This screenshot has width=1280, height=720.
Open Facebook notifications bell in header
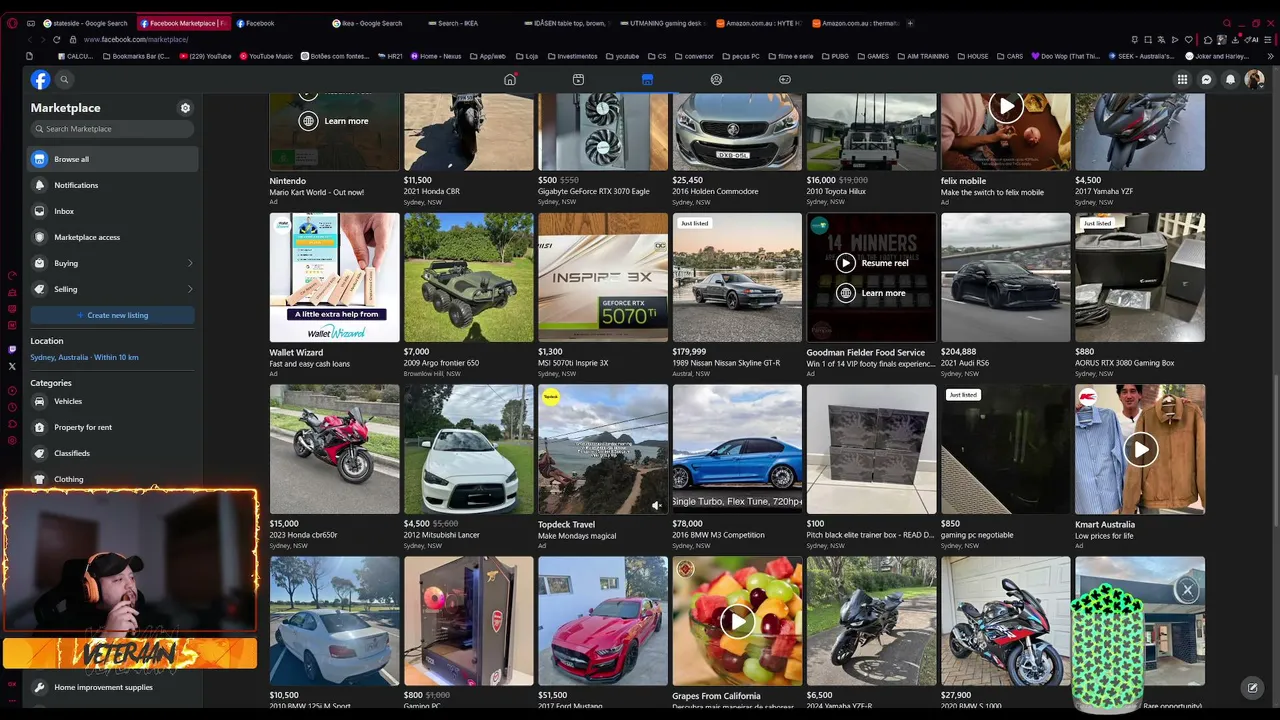[1230, 80]
